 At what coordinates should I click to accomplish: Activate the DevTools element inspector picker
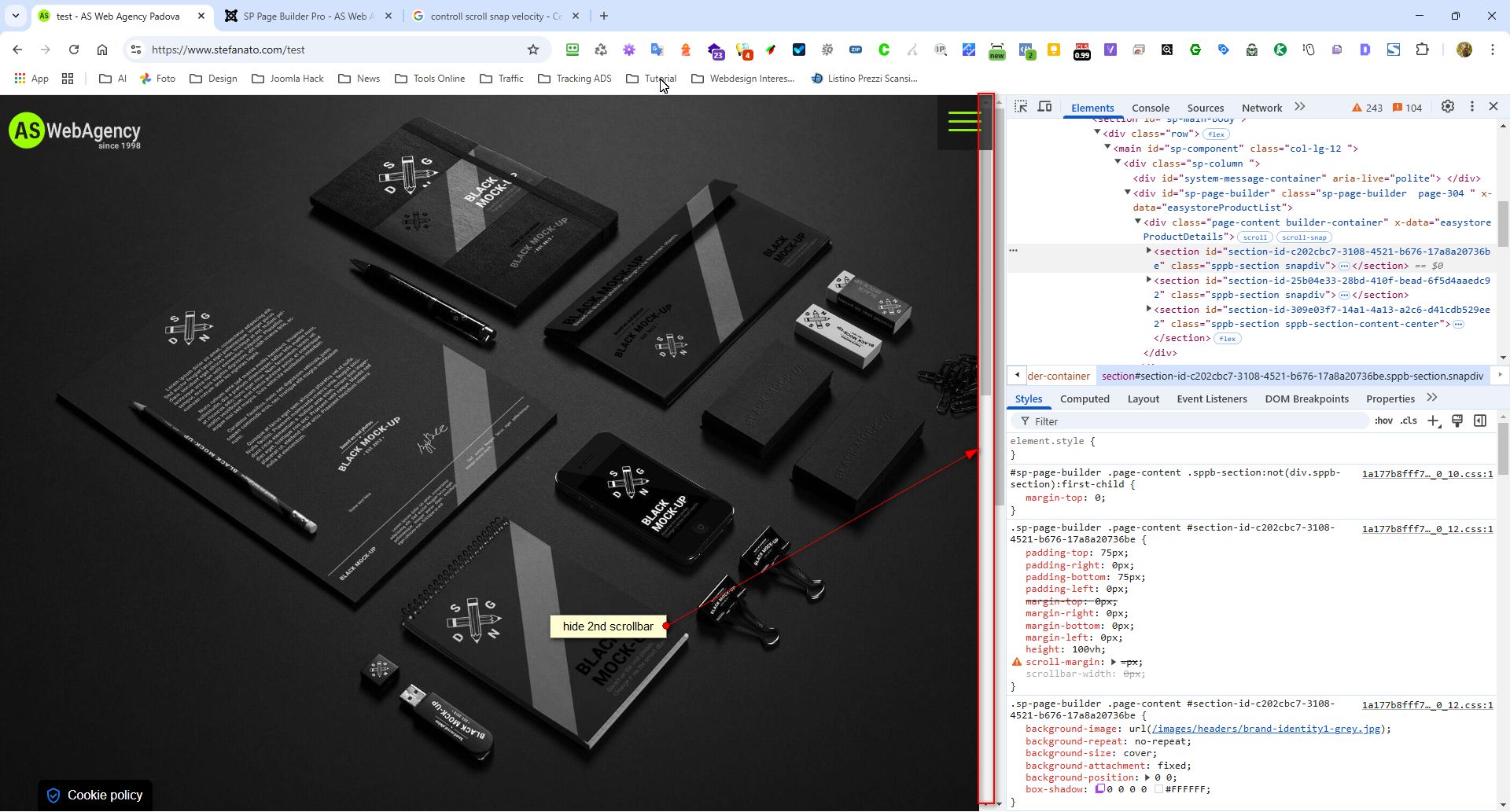pyautogui.click(x=1021, y=107)
